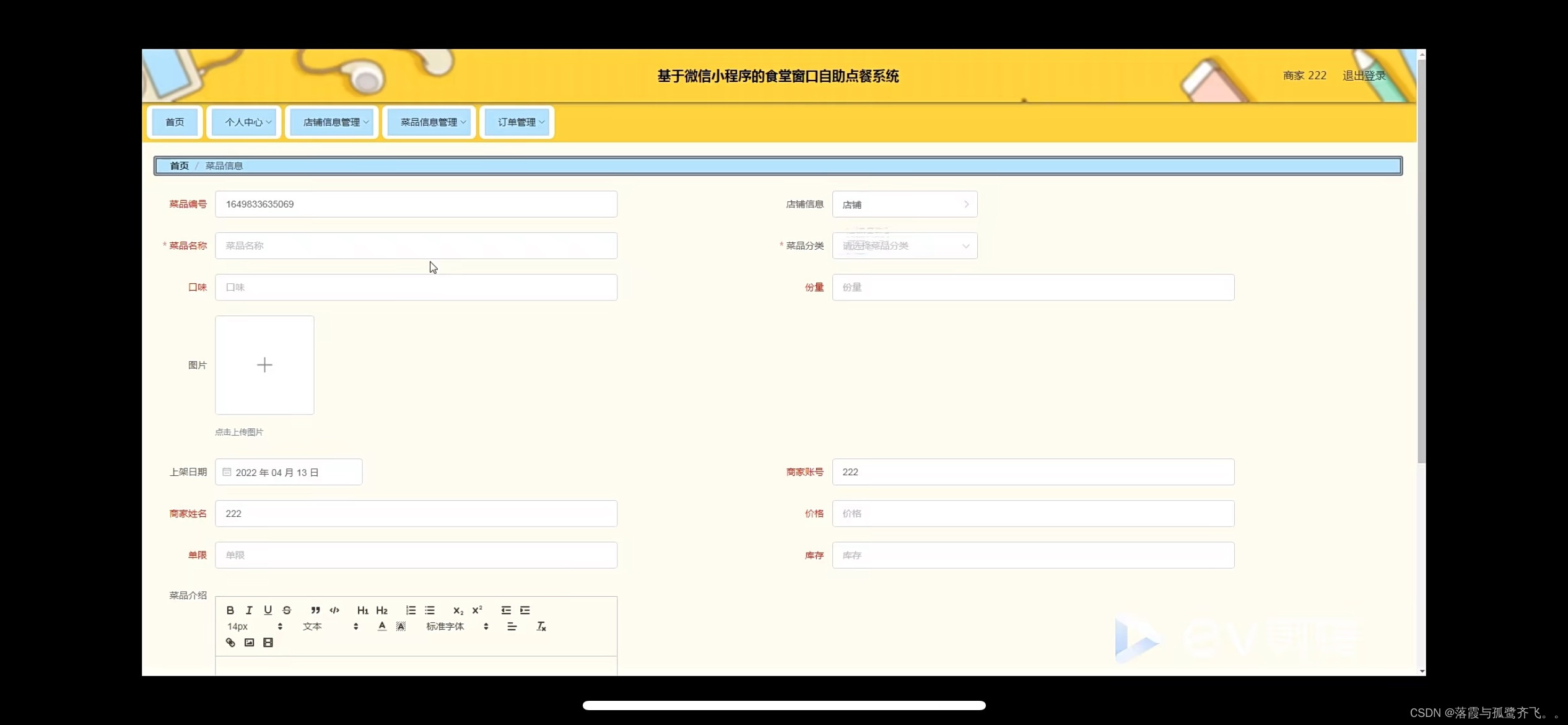Focus the 价格 input field
This screenshot has width=1568, height=725.
pyautogui.click(x=1033, y=514)
